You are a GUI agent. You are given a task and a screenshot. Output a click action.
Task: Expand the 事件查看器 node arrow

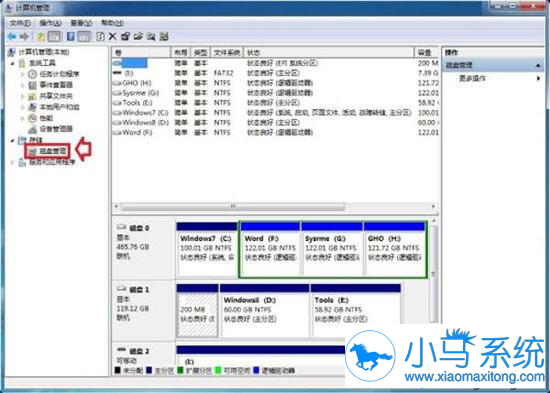click(23, 85)
